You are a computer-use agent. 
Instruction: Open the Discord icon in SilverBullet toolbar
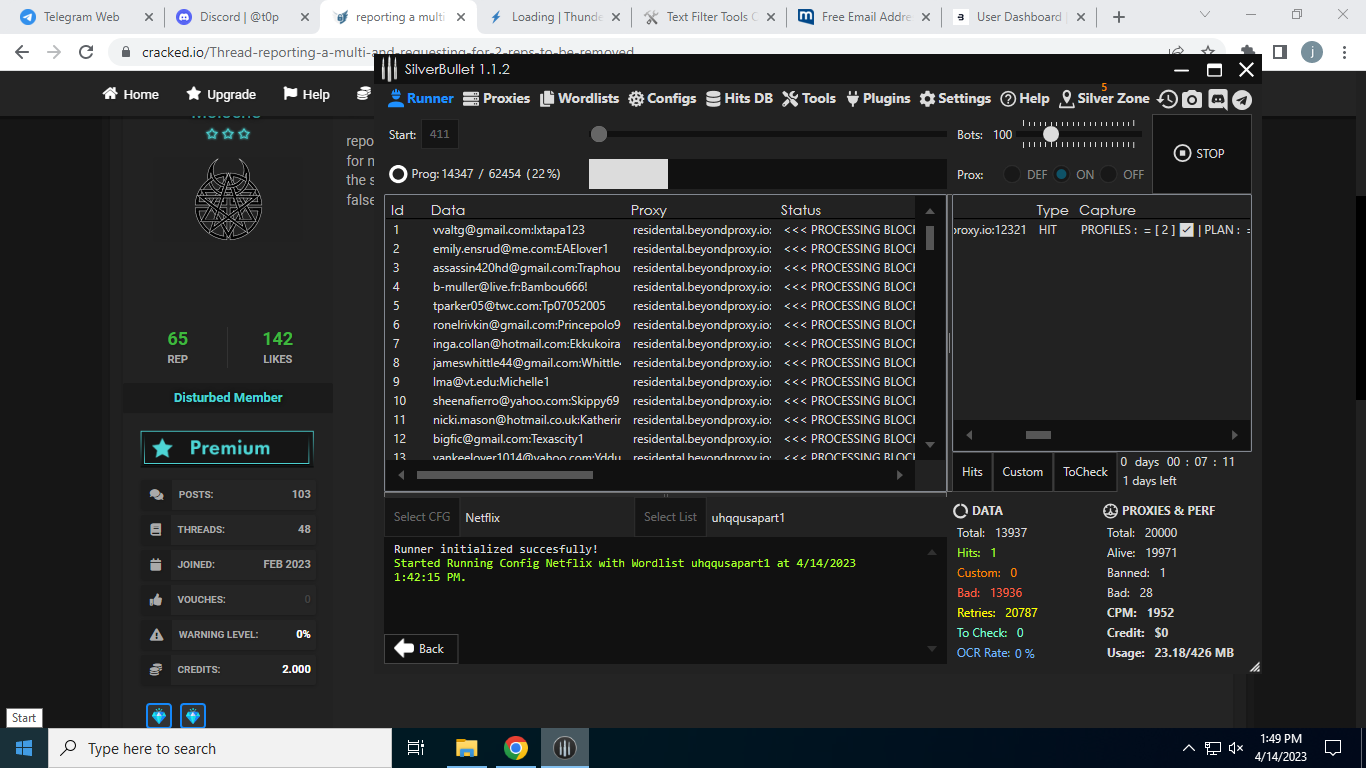(x=1217, y=99)
